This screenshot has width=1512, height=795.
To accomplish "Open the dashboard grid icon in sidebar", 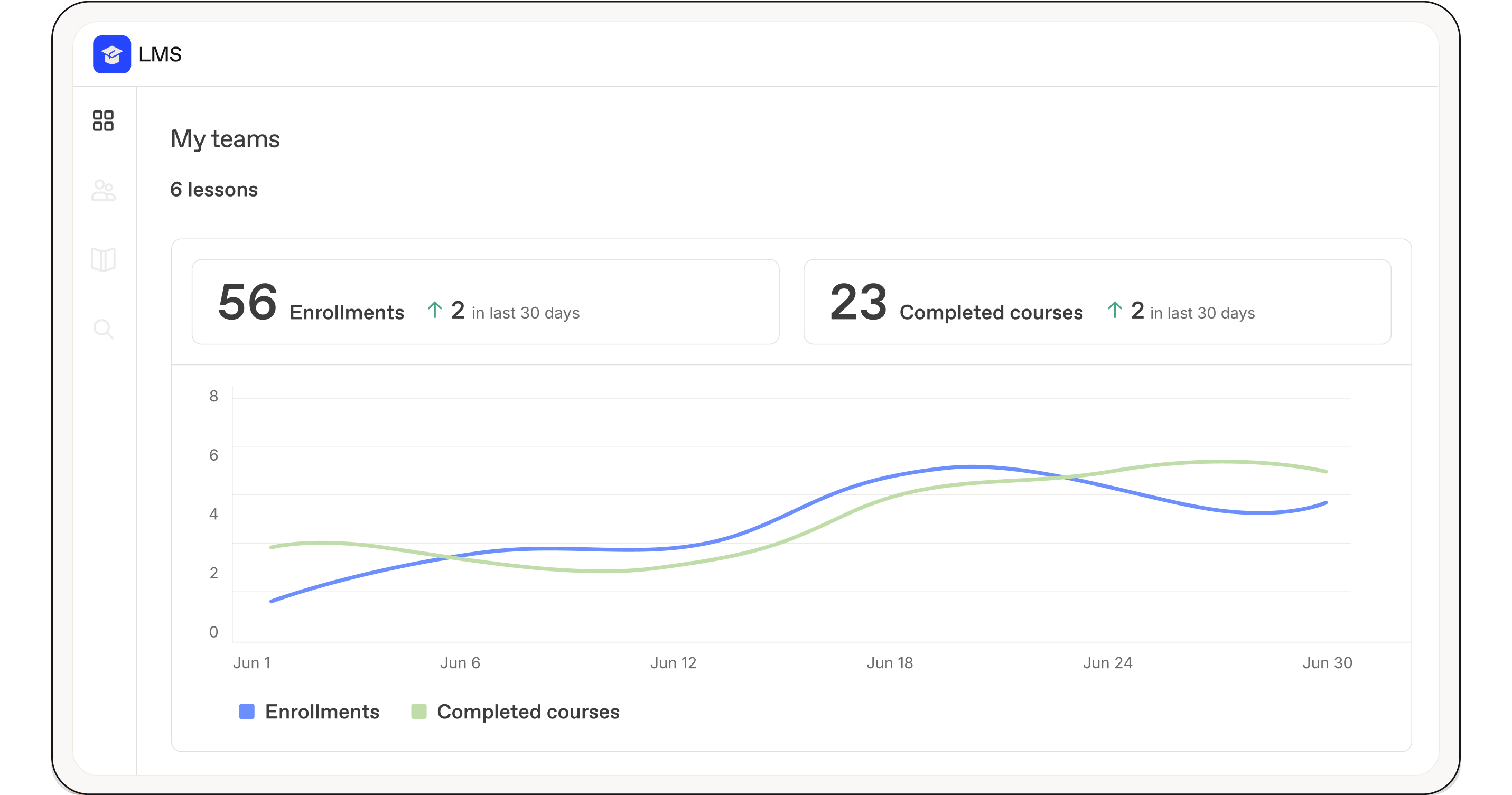I will (x=104, y=121).
